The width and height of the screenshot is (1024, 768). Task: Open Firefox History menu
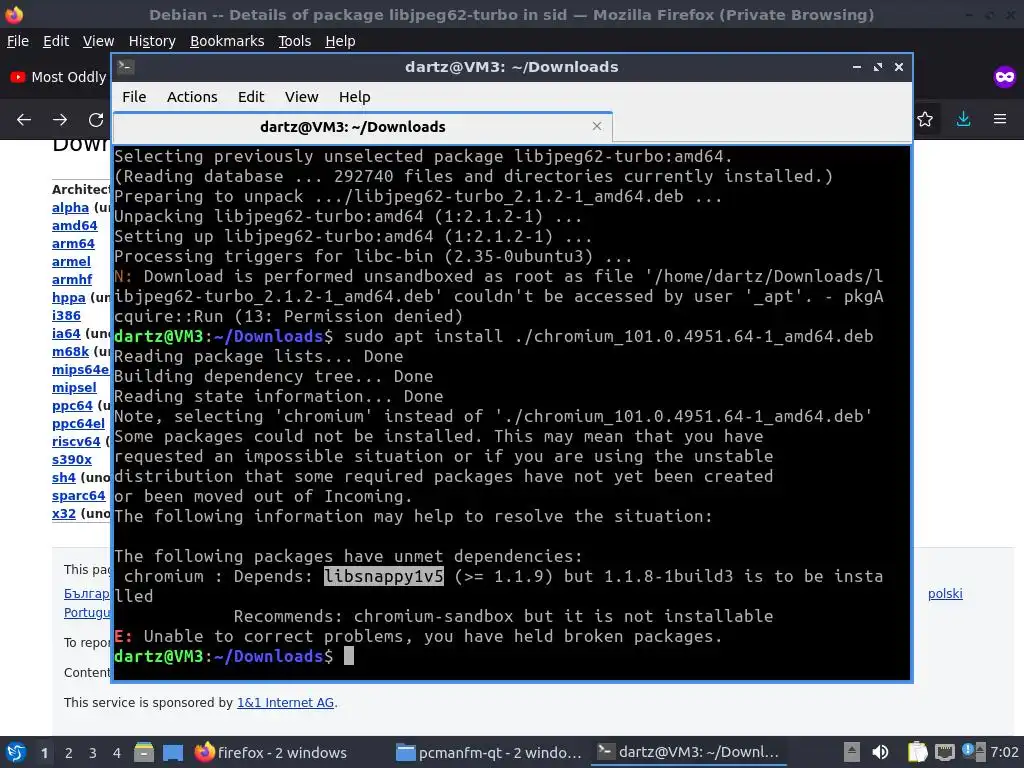pos(152,41)
